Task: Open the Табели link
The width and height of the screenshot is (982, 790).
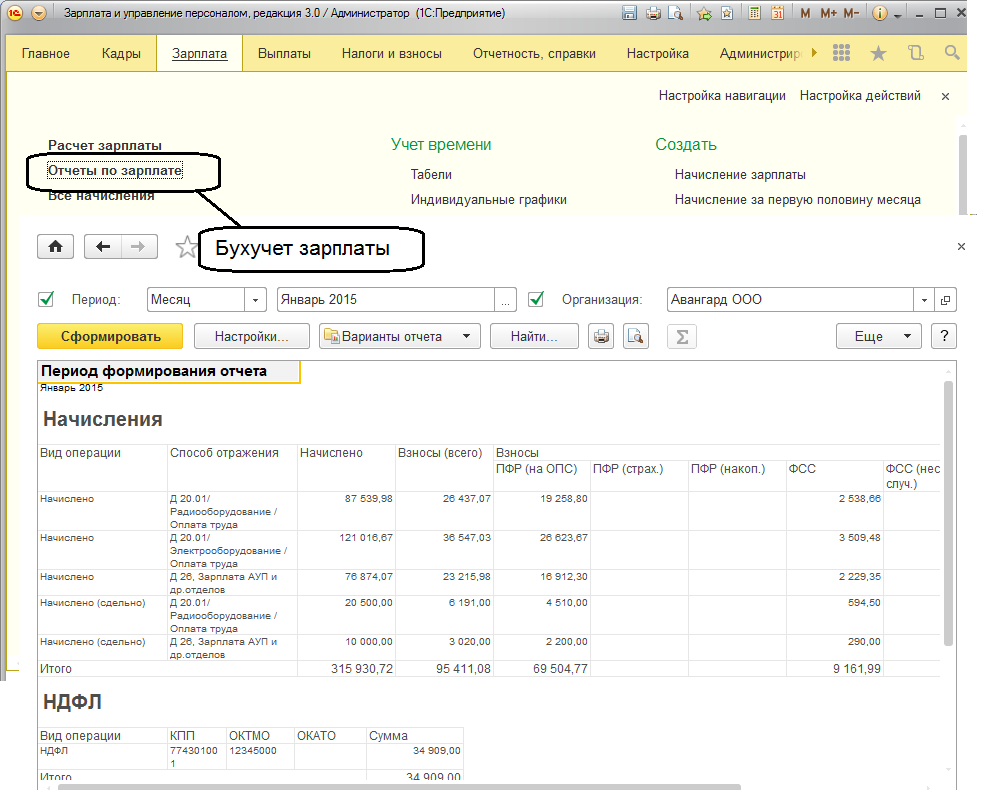Action: click(431, 174)
